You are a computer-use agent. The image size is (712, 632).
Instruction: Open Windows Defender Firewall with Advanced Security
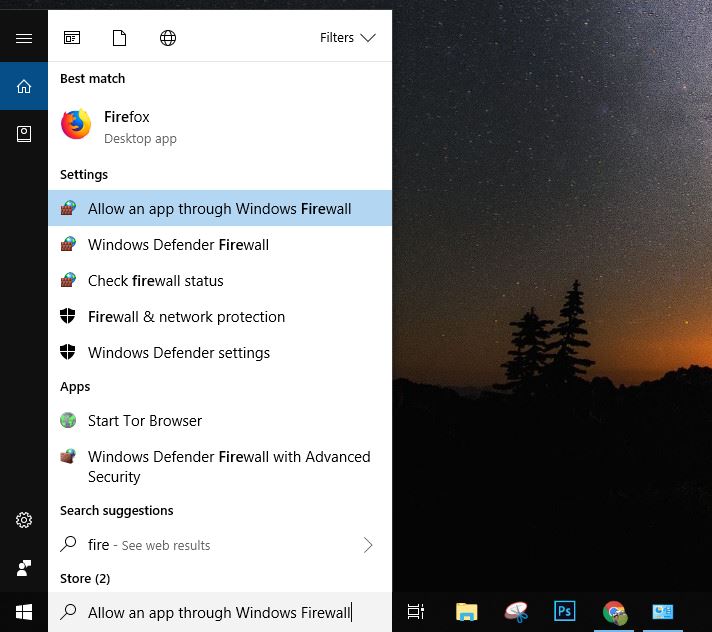pyautogui.click(x=220, y=466)
